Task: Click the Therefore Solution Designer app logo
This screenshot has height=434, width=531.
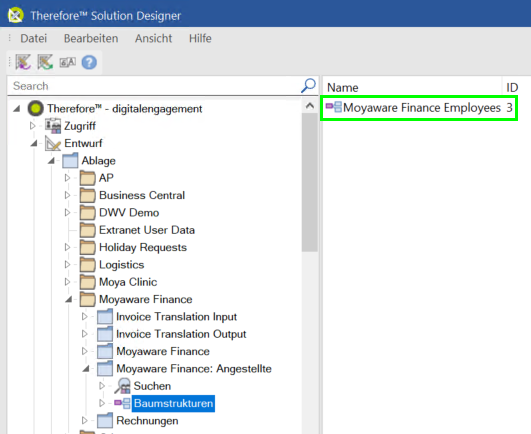Action: click(16, 15)
